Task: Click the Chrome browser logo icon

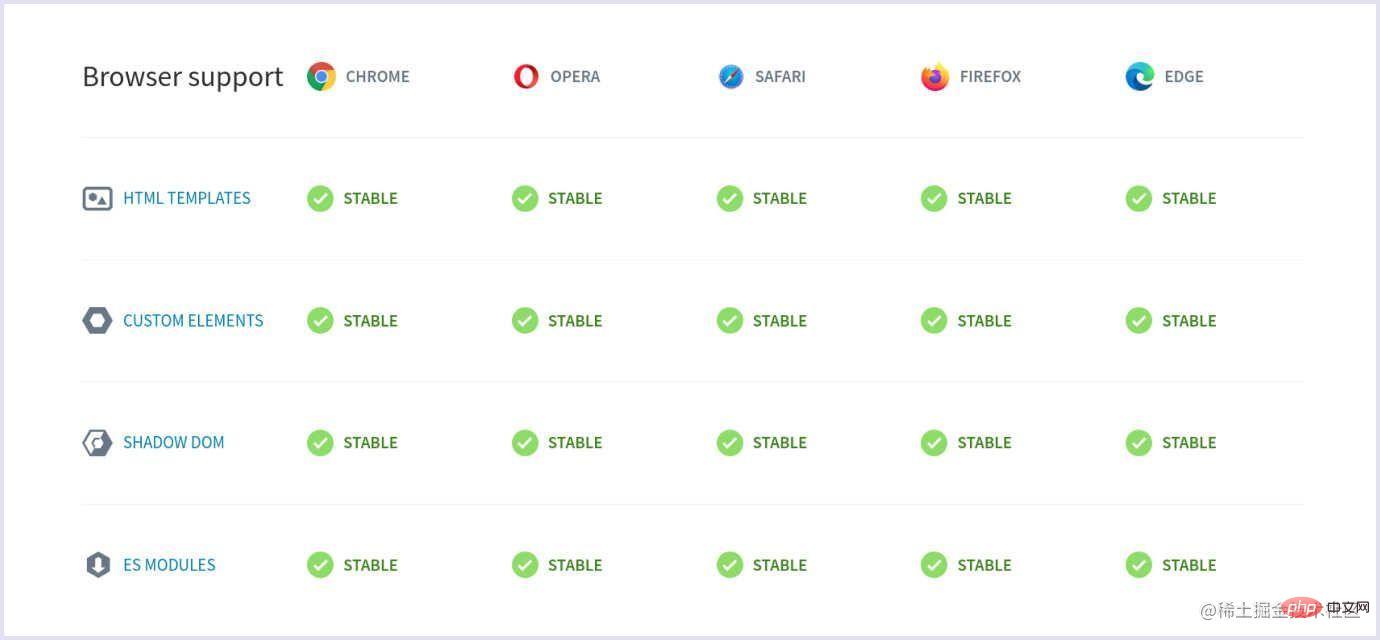Action: [x=321, y=77]
